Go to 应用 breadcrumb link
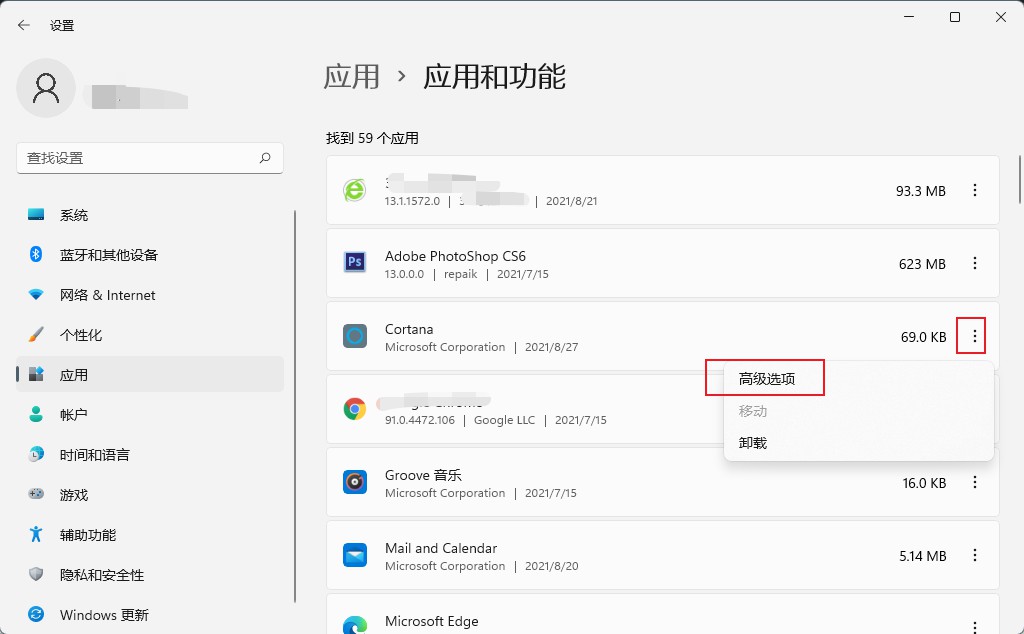The image size is (1024, 634). [351, 76]
